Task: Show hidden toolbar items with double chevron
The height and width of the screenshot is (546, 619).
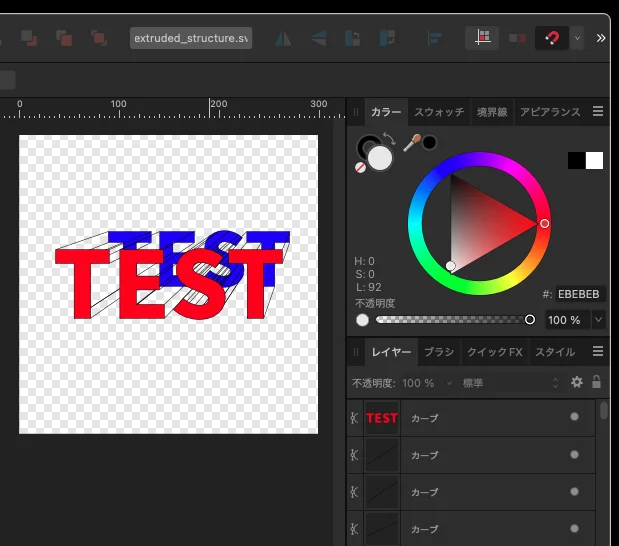Action: 601,38
